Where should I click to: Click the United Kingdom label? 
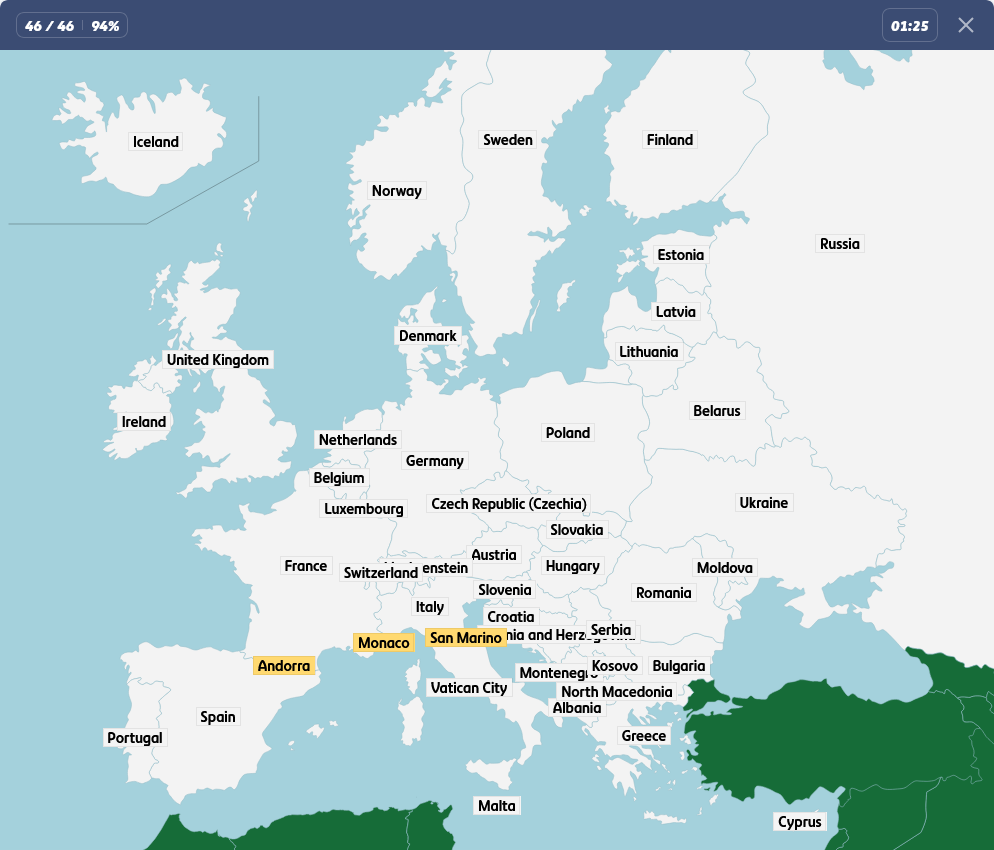click(218, 360)
